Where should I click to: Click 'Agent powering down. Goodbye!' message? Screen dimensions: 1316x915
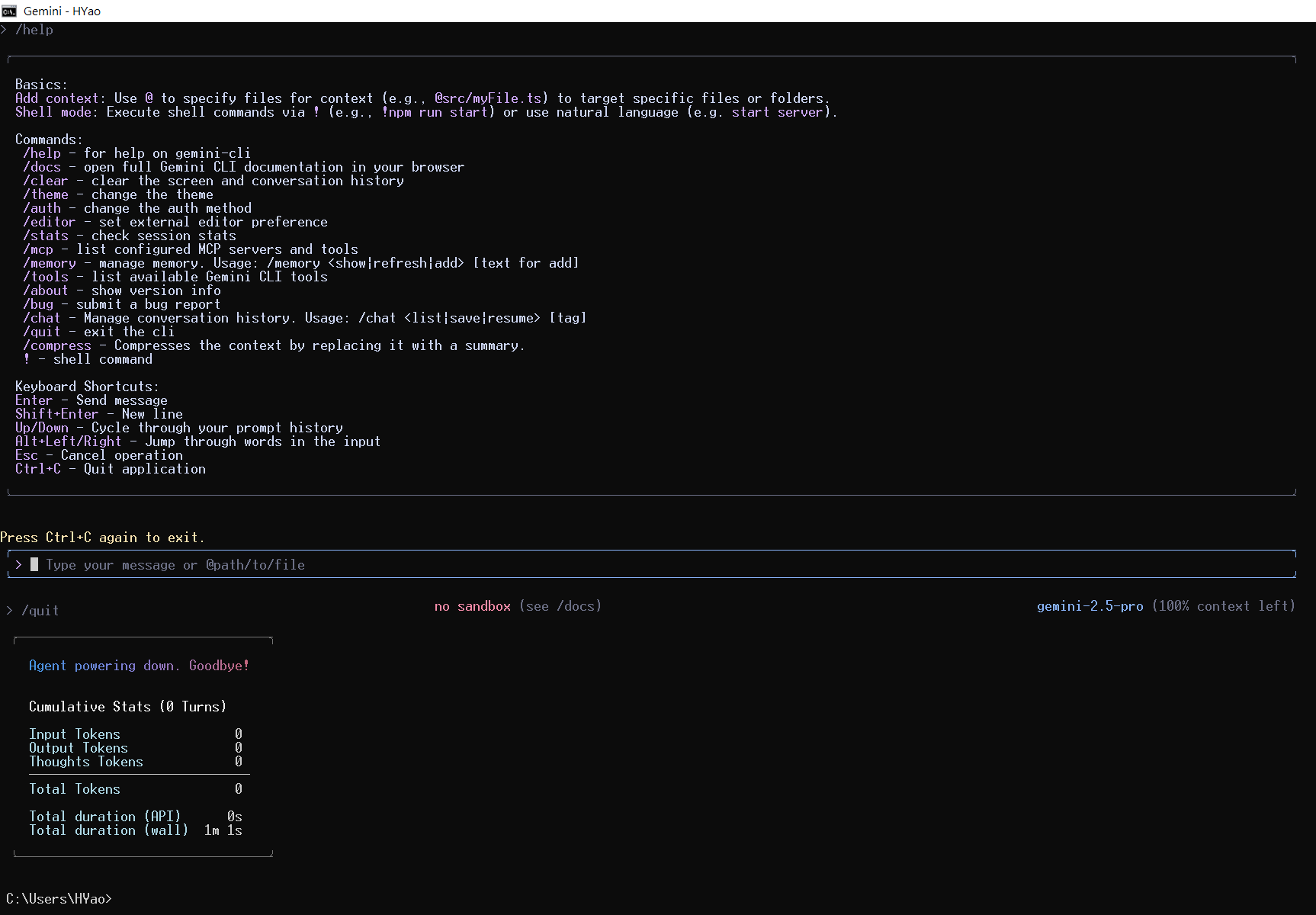coord(140,666)
